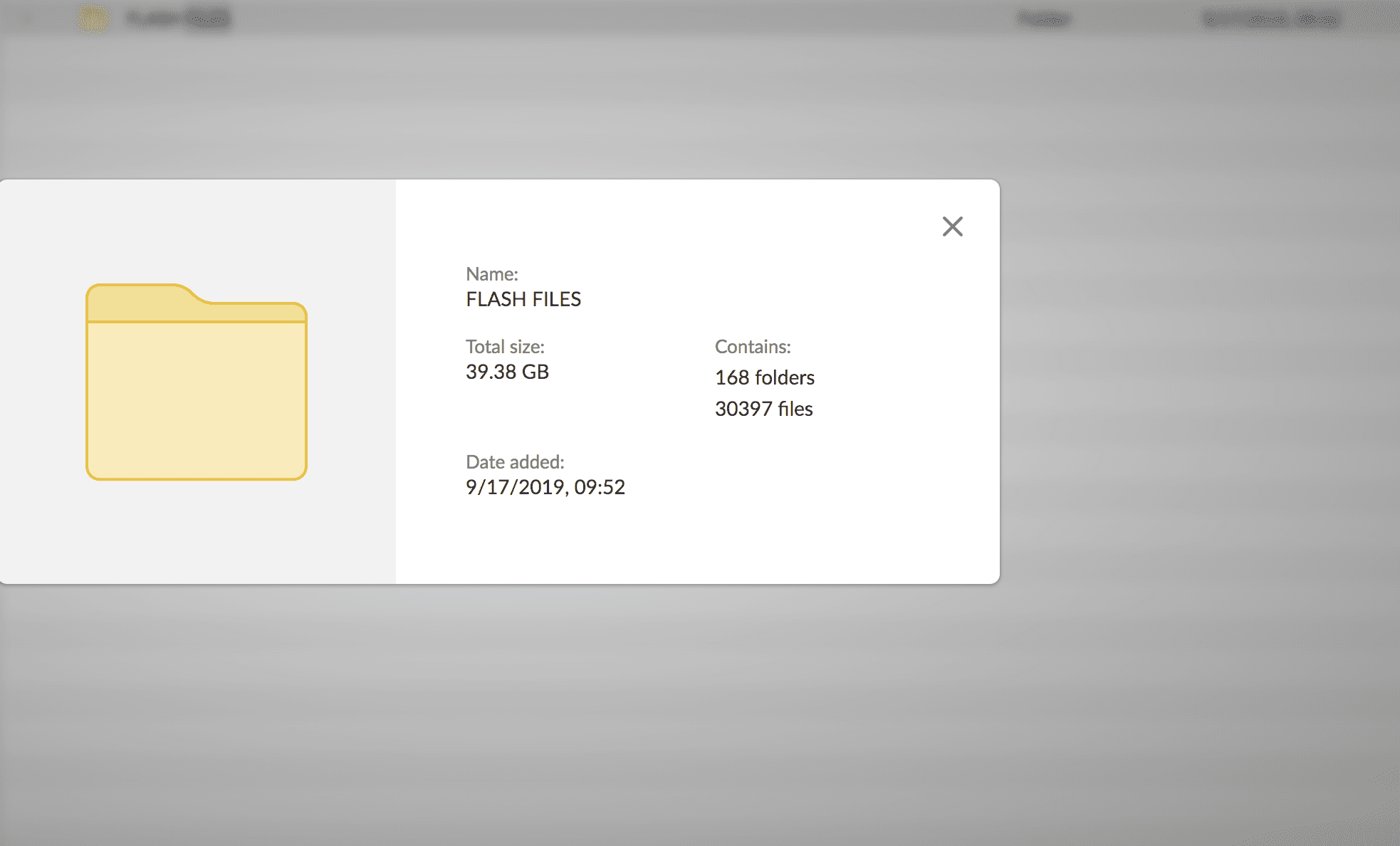The height and width of the screenshot is (846, 1400).
Task: Select the folder name FLASH FILES
Action: (x=523, y=299)
